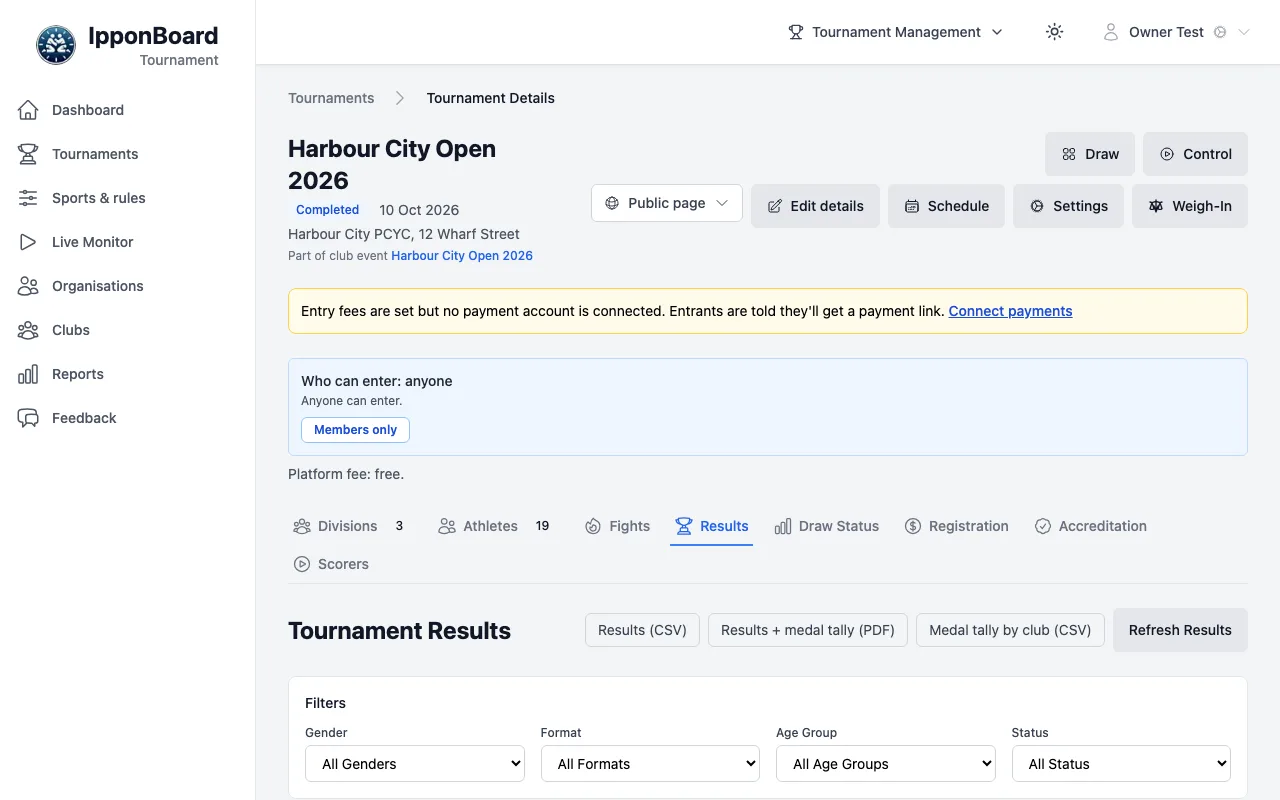The width and height of the screenshot is (1280, 800).
Task: Select the Results tab
Action: (x=712, y=526)
